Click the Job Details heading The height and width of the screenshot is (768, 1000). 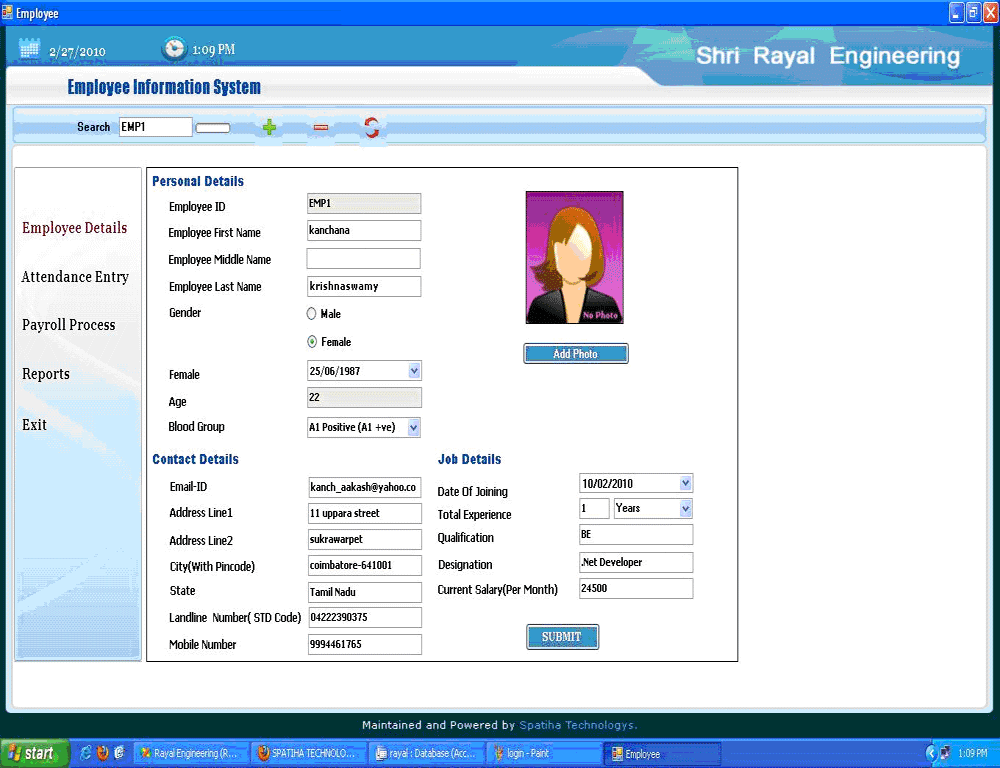point(469,459)
